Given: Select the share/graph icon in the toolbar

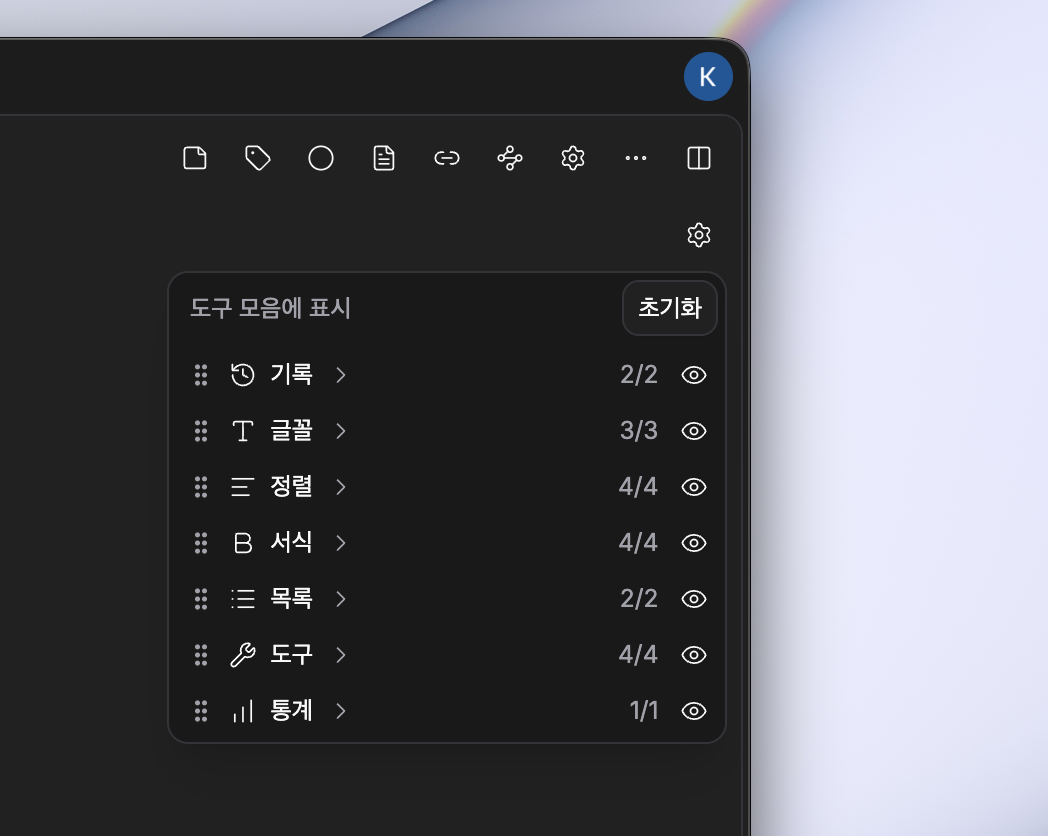Looking at the screenshot, I should pyautogui.click(x=509, y=158).
